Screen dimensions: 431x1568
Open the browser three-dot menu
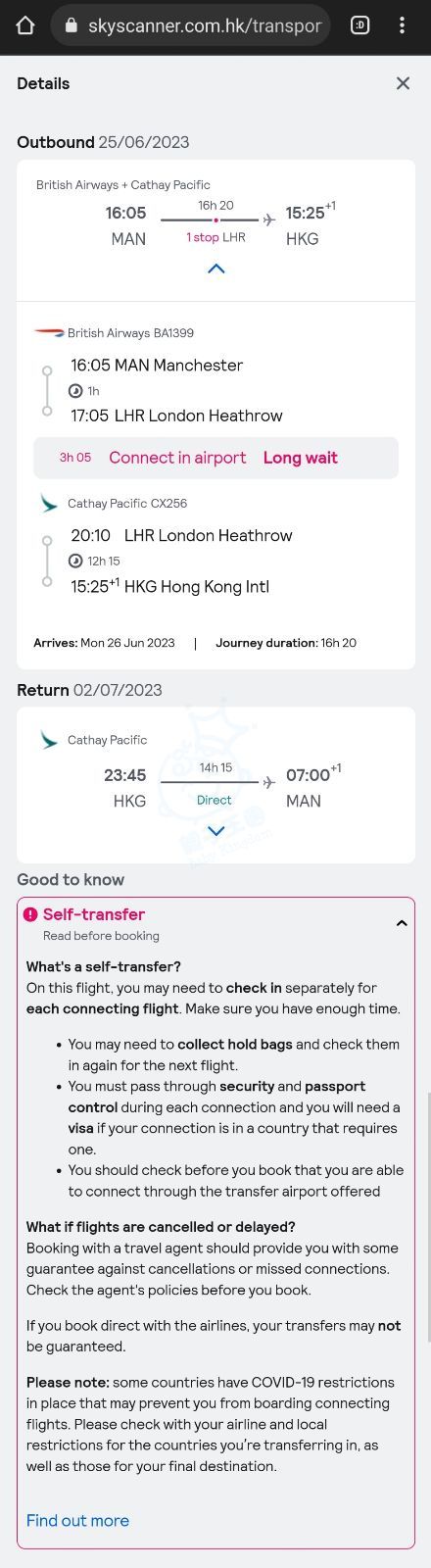[402, 26]
